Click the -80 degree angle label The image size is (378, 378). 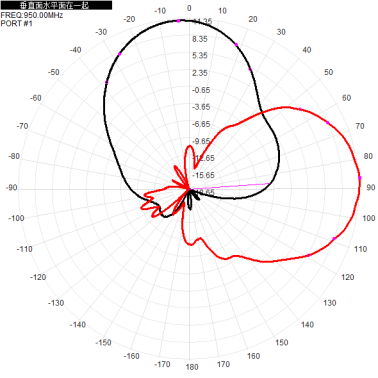[x=14, y=156]
